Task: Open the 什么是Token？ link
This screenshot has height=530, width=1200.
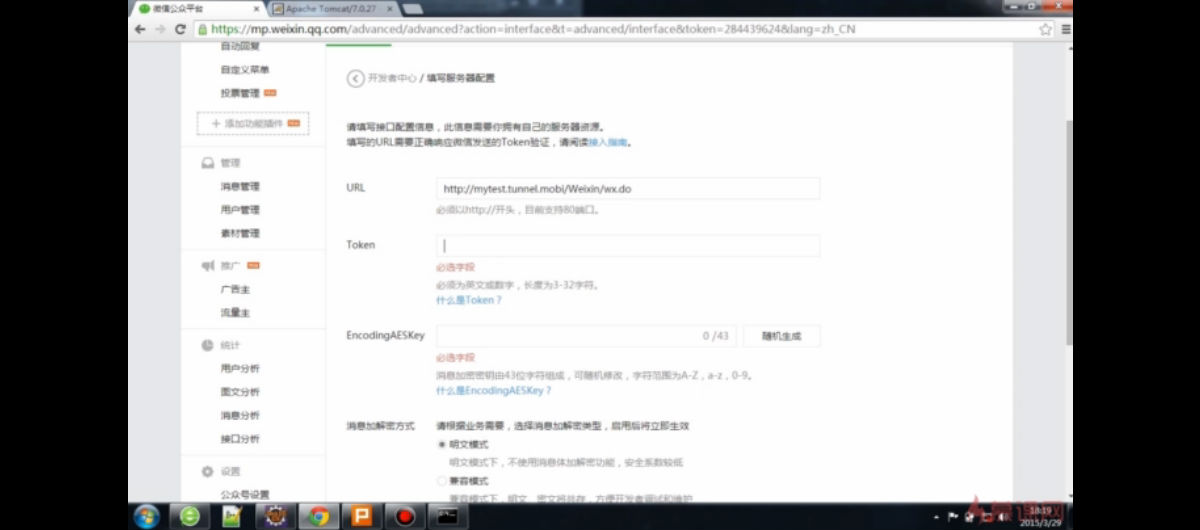Action: click(x=468, y=300)
